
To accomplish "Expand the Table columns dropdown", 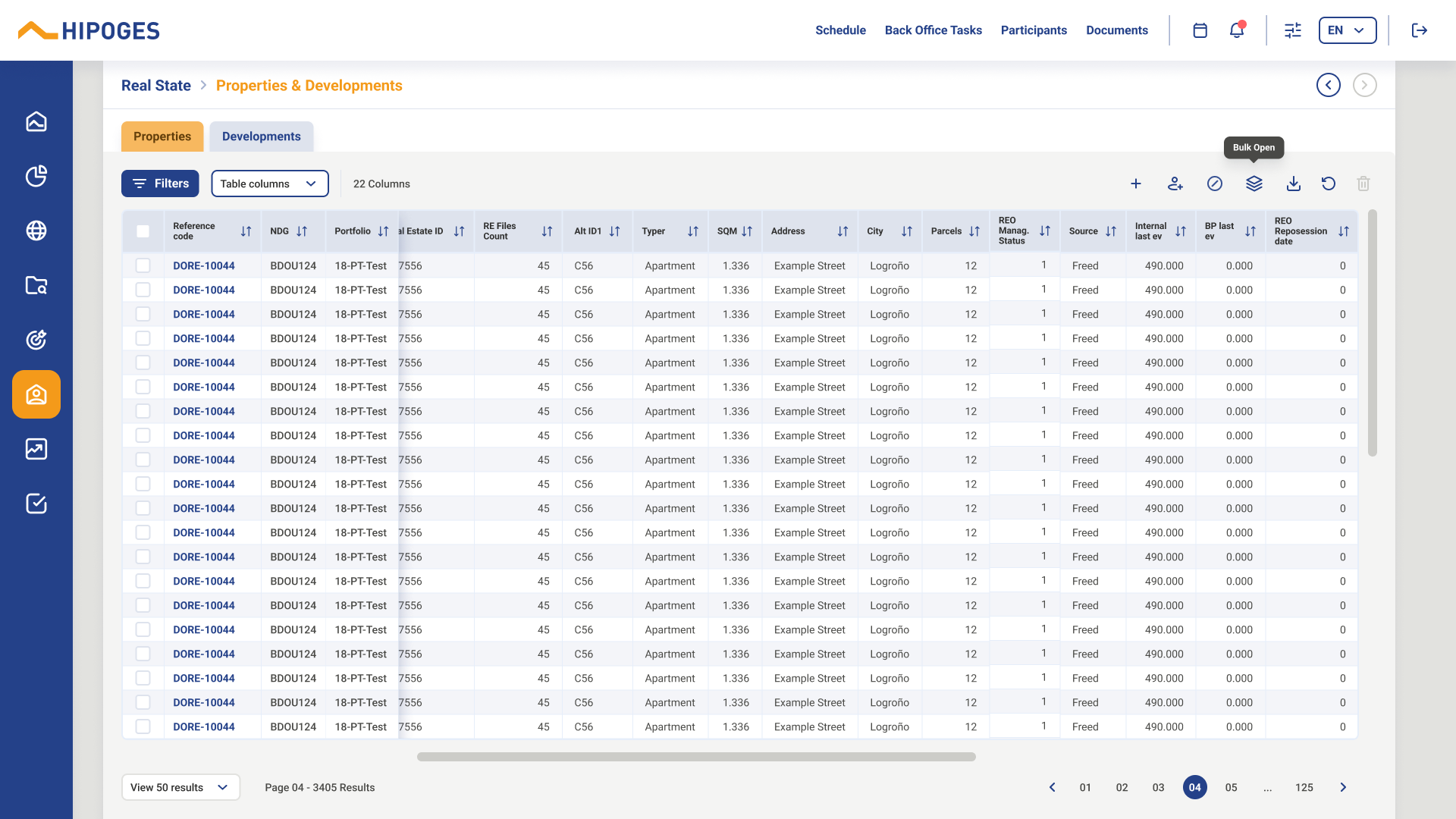I will click(269, 184).
